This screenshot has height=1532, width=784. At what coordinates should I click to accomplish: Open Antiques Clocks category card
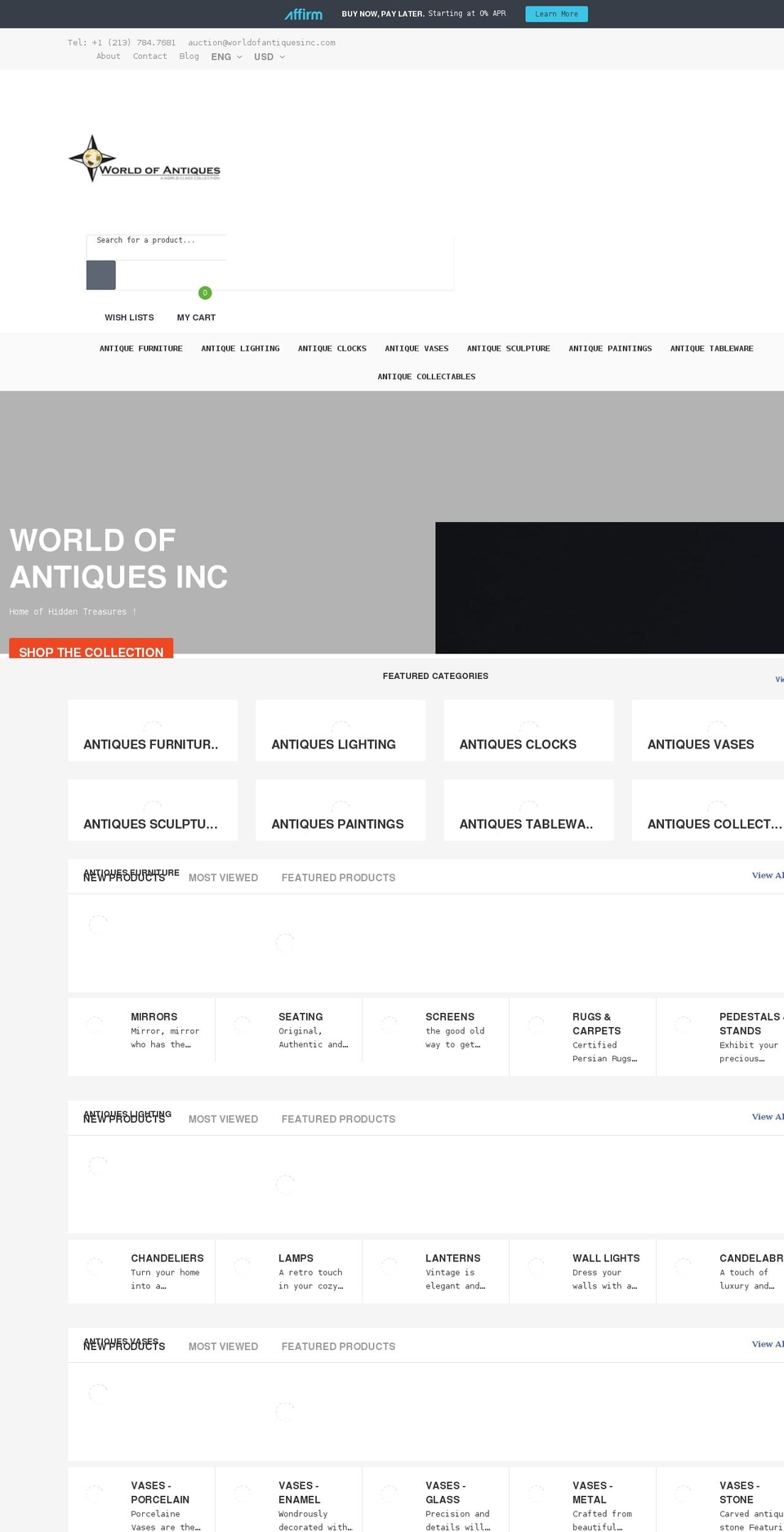pyautogui.click(x=528, y=730)
